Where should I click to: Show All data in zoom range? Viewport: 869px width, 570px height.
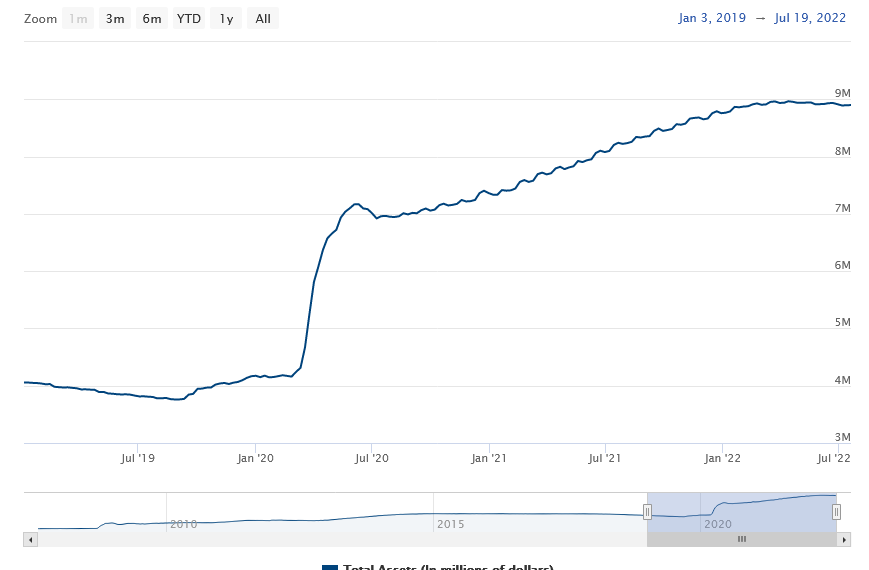pyautogui.click(x=263, y=18)
